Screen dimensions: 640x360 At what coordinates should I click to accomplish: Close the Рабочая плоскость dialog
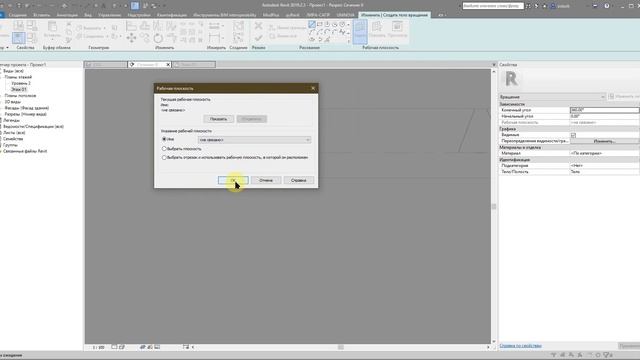pyautogui.click(x=313, y=88)
